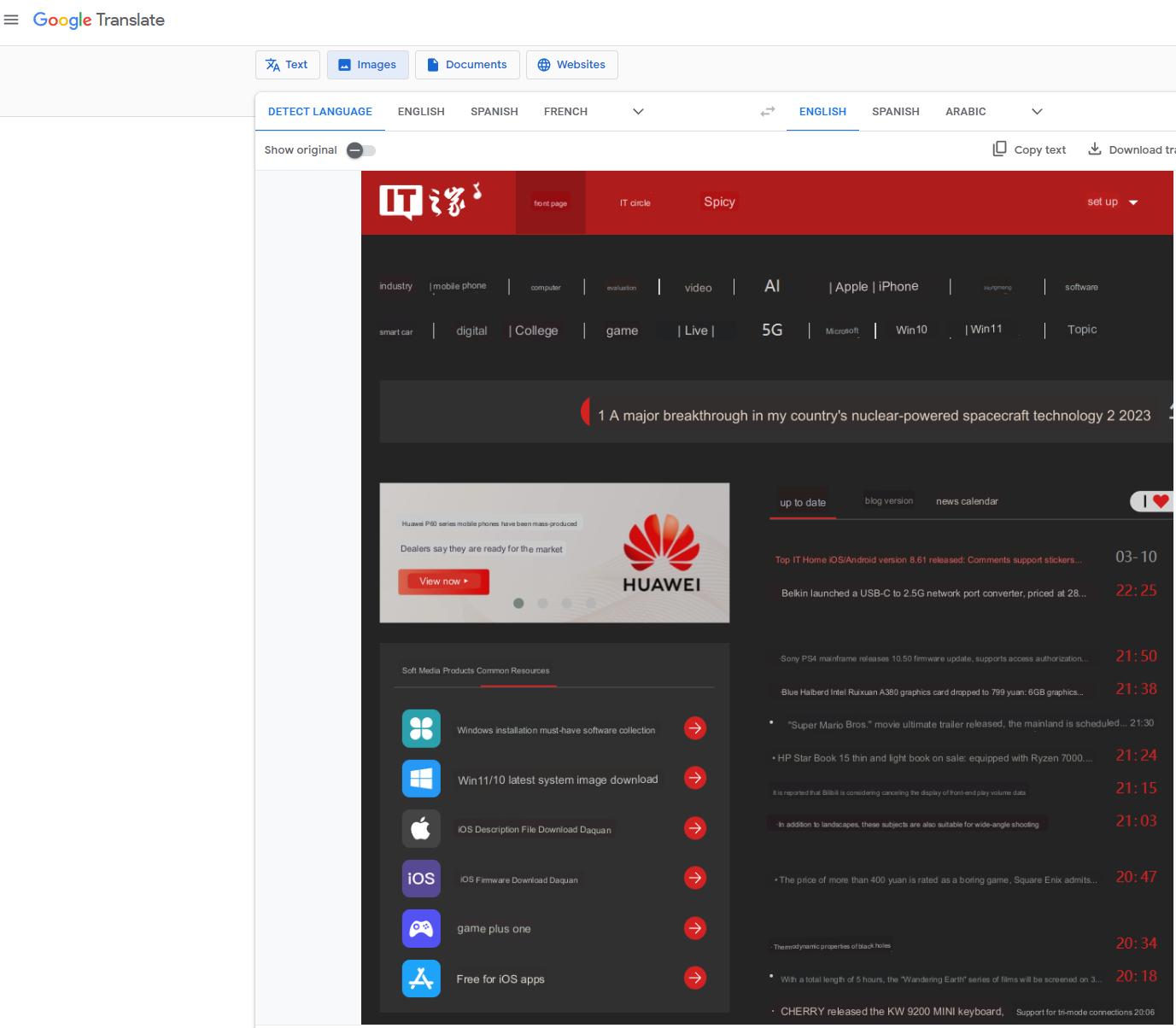This screenshot has height=1028, width=1176.
Task: Open the Belkin USB-C converter news link
Action: tap(932, 592)
